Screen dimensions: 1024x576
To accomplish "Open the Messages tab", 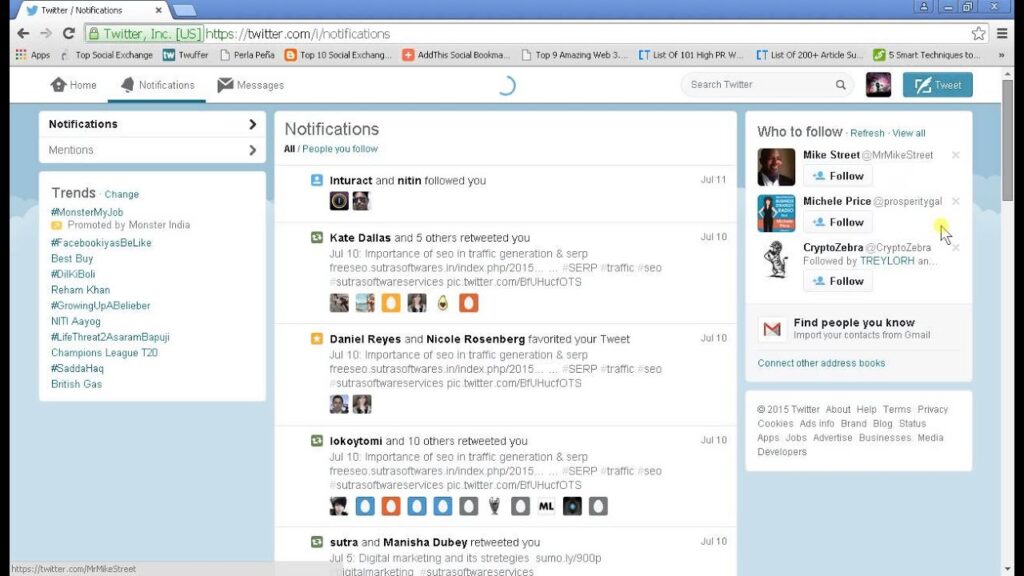I will click(x=251, y=85).
